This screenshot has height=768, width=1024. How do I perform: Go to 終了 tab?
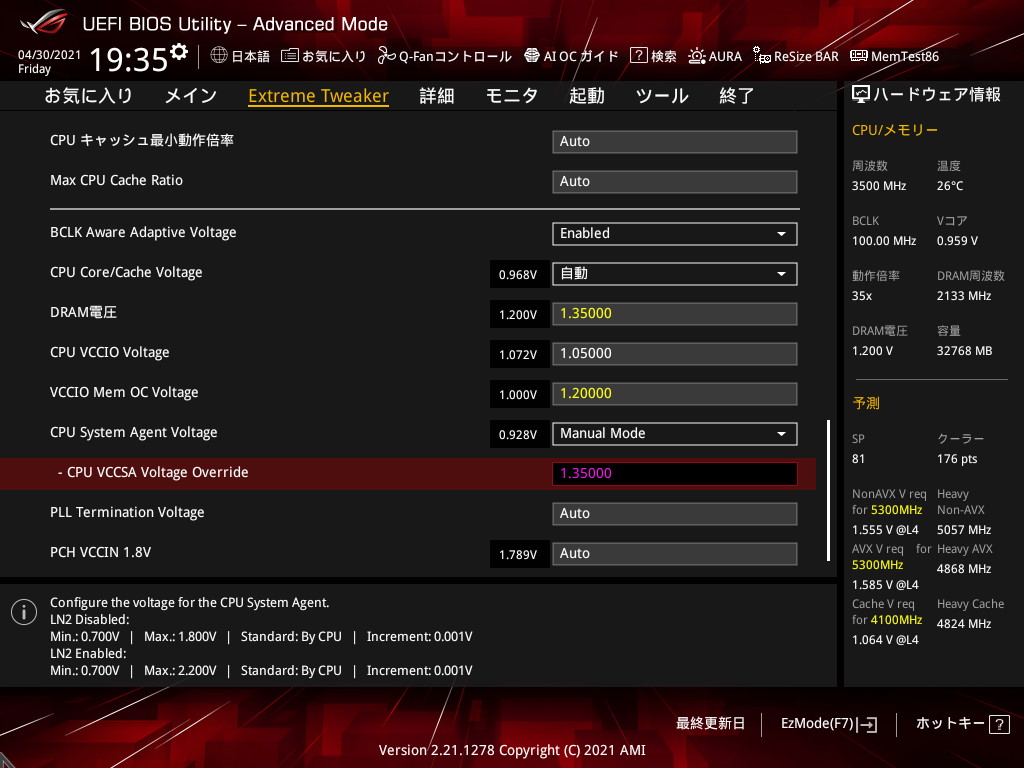[x=737, y=96]
